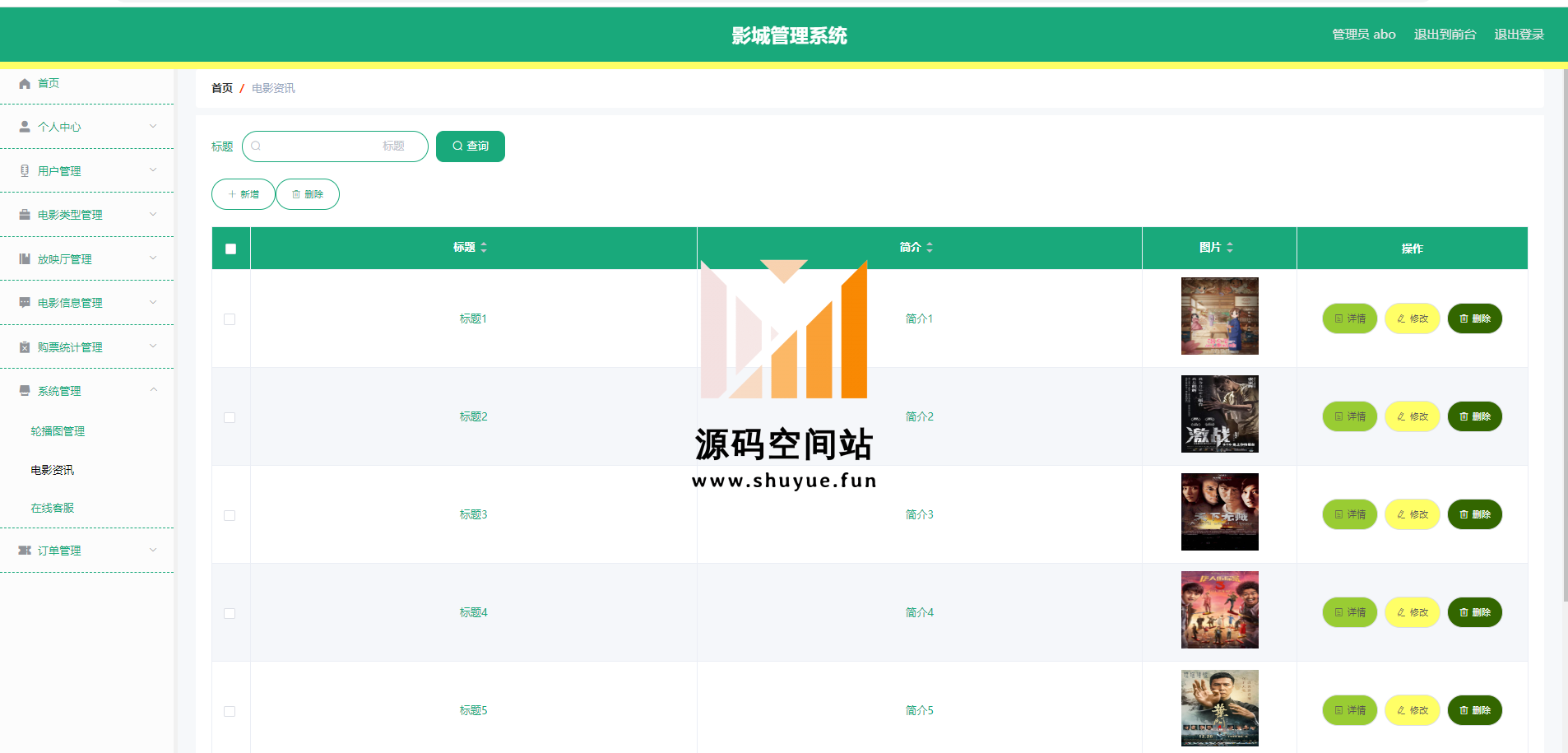Open 详情 for the 标题5 row

[1350, 710]
